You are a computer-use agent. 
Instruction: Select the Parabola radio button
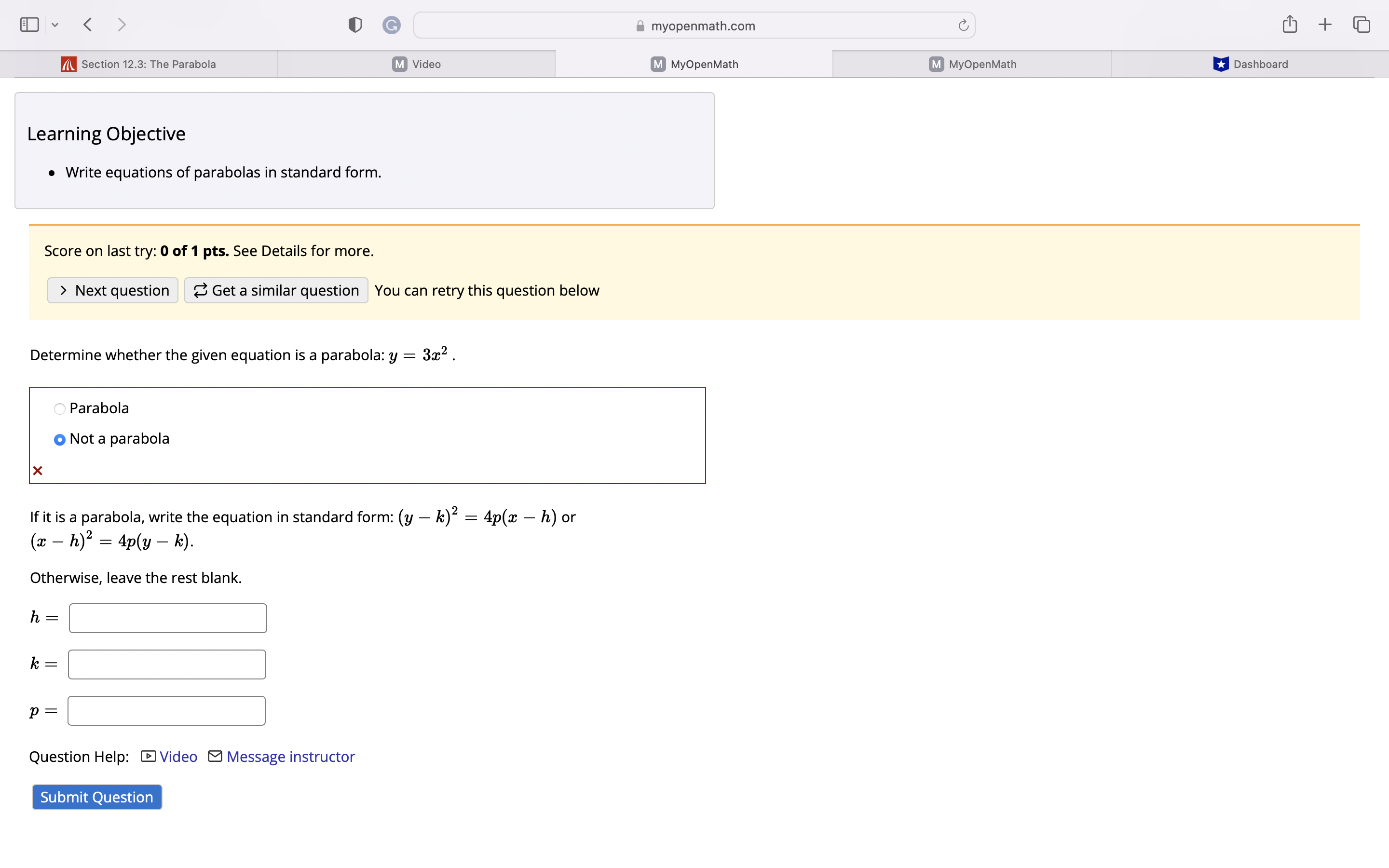tap(60, 409)
